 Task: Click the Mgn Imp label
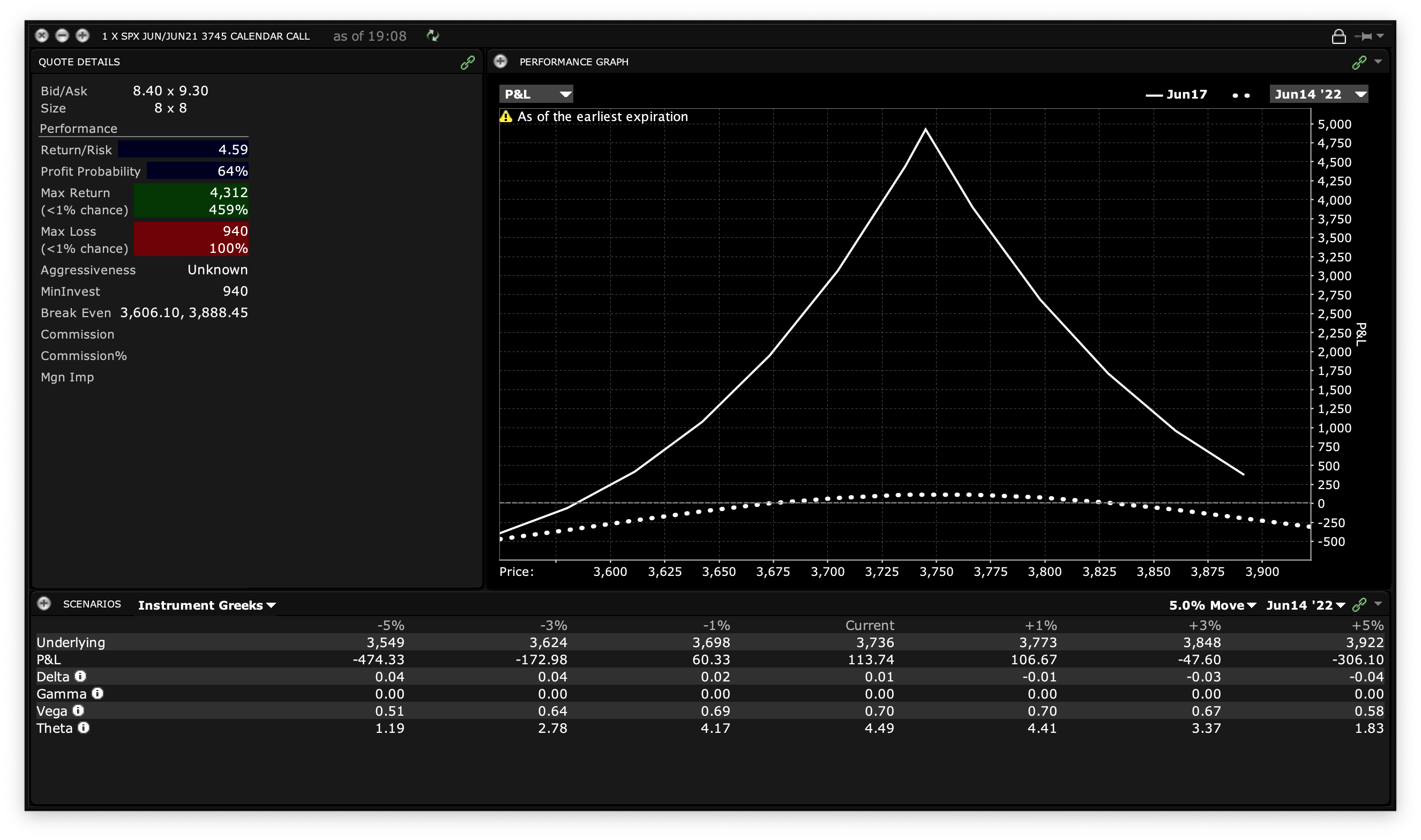pos(67,377)
